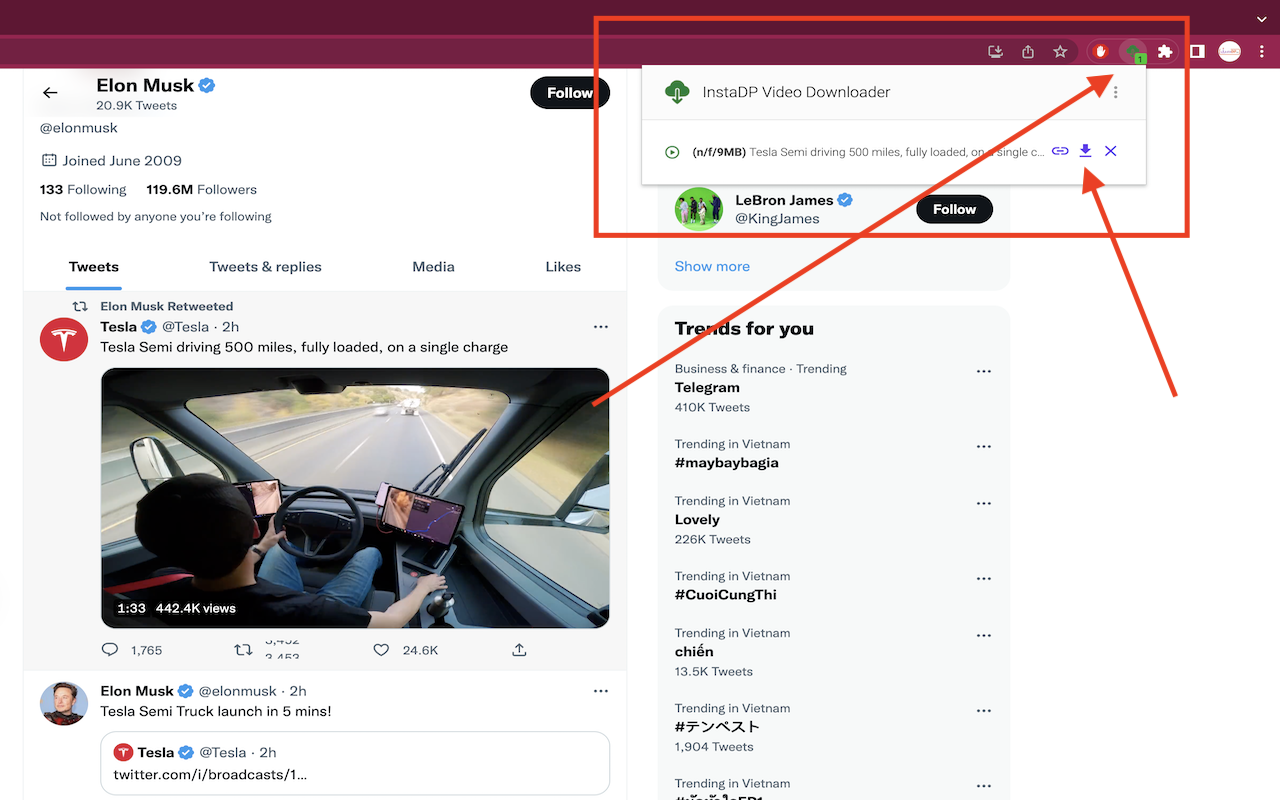Open options for the #maybaybagia trend
The image size is (1280, 800).
(x=984, y=446)
